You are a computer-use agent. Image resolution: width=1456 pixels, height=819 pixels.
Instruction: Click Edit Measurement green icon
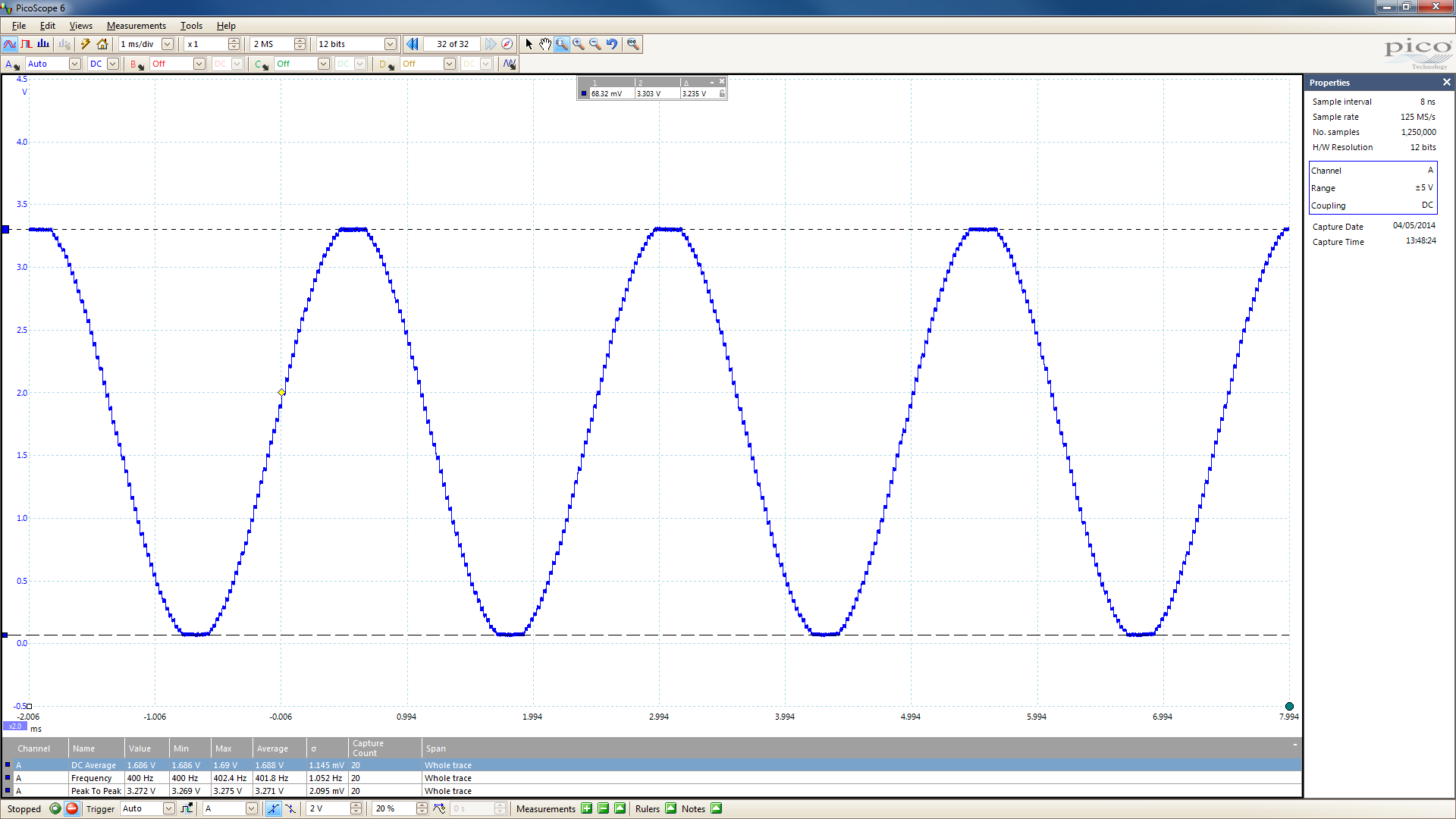click(x=620, y=808)
